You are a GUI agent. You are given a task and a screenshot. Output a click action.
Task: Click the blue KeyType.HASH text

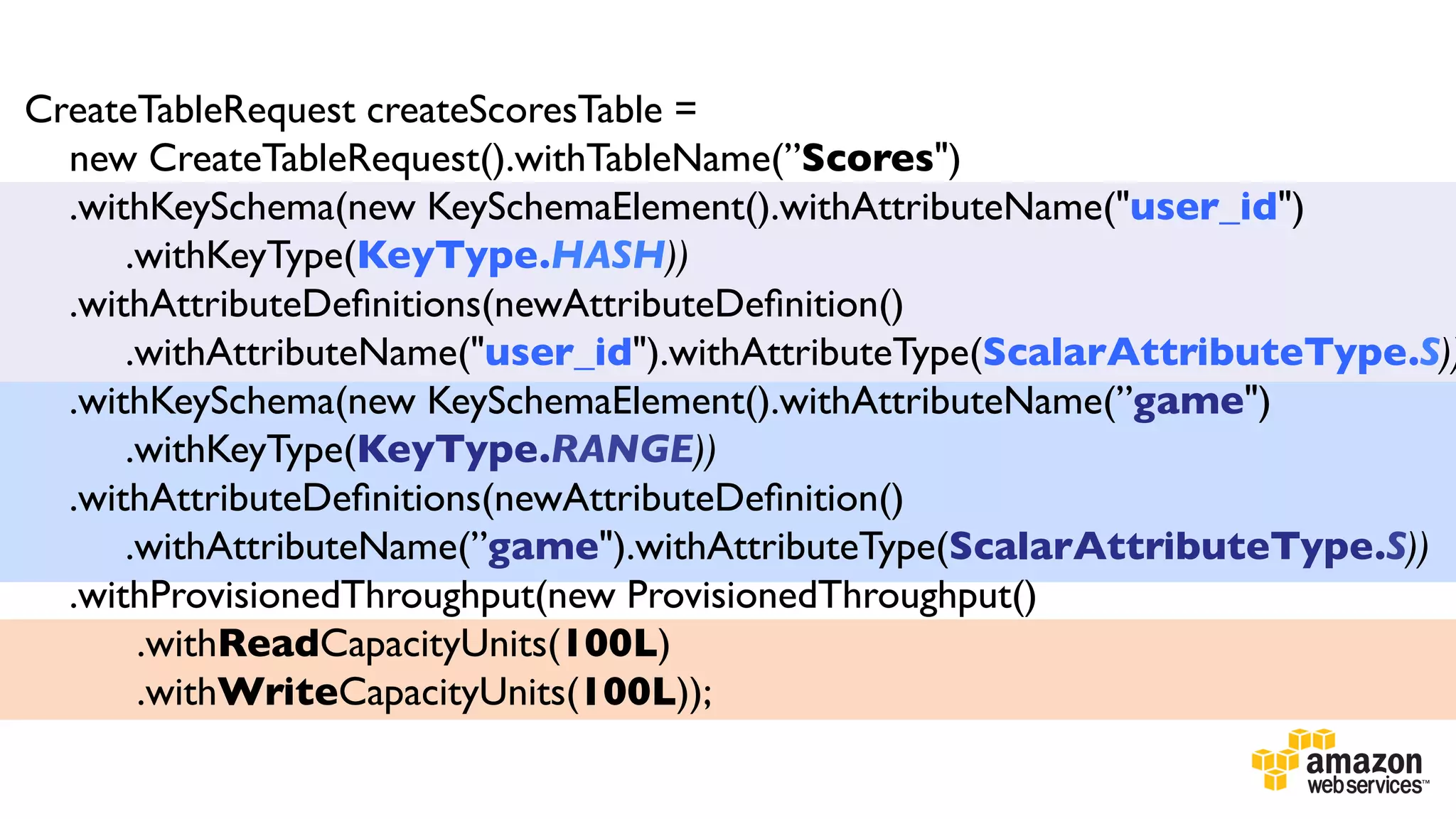coord(510,255)
